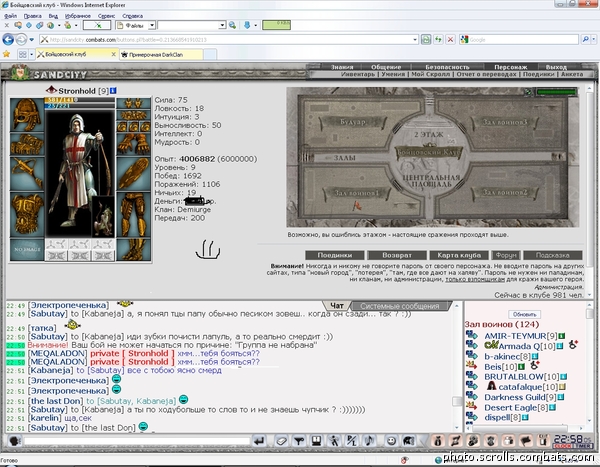Viewport: 600px width, 467px height.
Task: Click the info icon after Beis[10]
Action: (x=521, y=367)
